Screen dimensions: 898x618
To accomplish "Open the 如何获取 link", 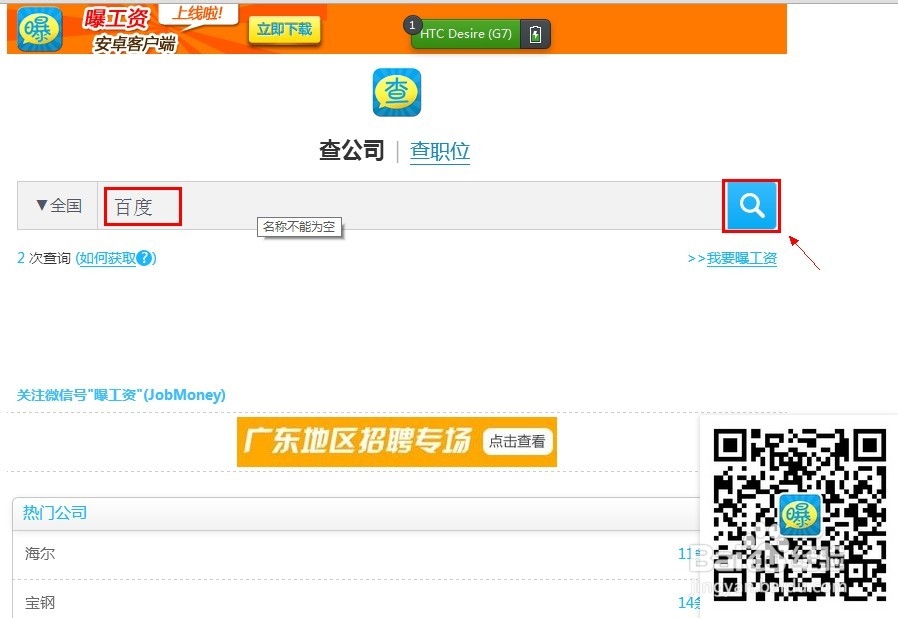I will click(x=107, y=258).
